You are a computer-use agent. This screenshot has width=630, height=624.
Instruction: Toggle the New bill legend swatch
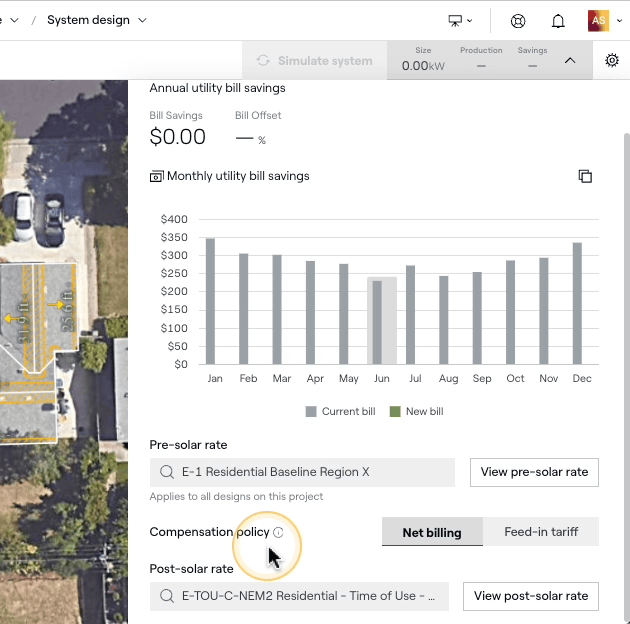pos(395,411)
